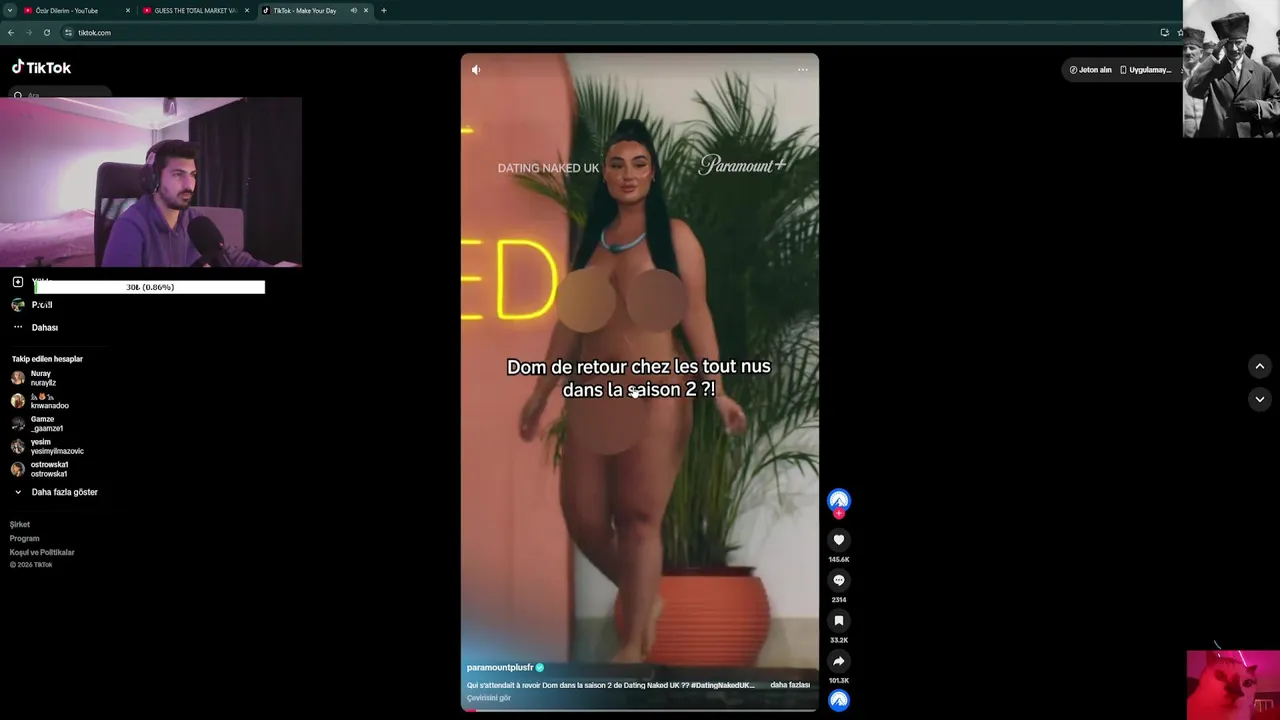Open the three-dot video options menu
Viewport: 1280px width, 720px height.
pyautogui.click(x=802, y=70)
